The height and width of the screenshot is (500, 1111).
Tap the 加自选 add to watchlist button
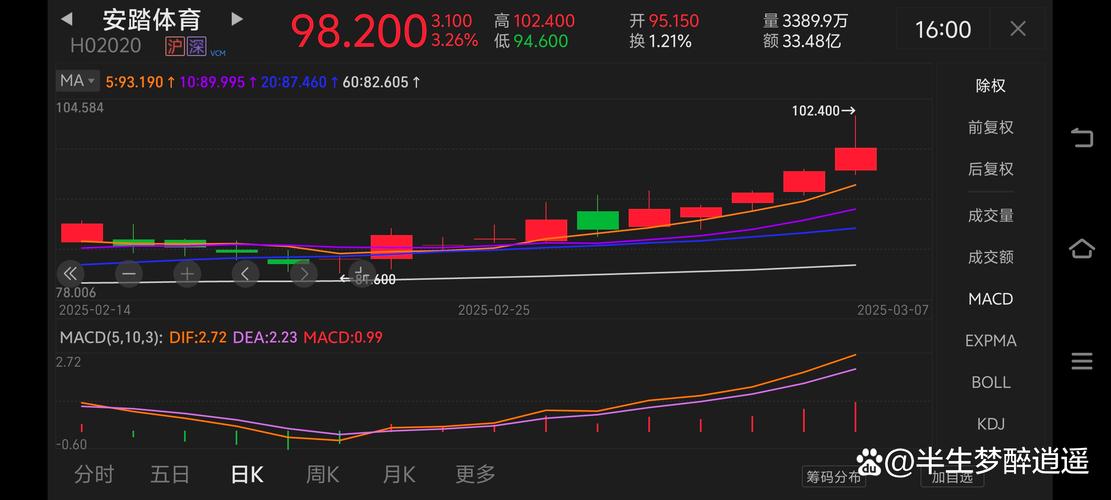click(x=952, y=477)
